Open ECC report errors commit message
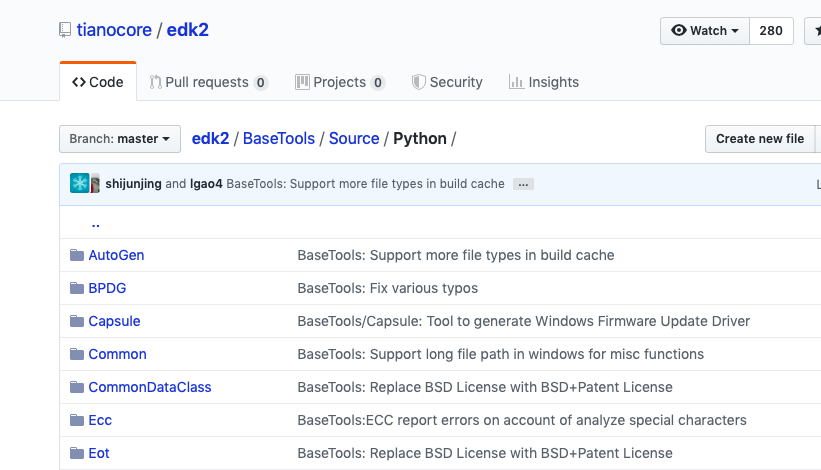 coord(522,420)
